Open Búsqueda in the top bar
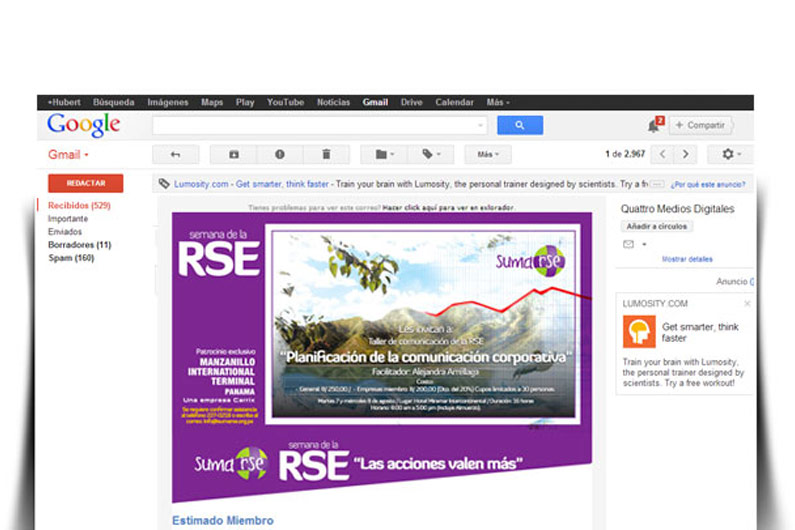This screenshot has height=530, width=795. click(114, 102)
